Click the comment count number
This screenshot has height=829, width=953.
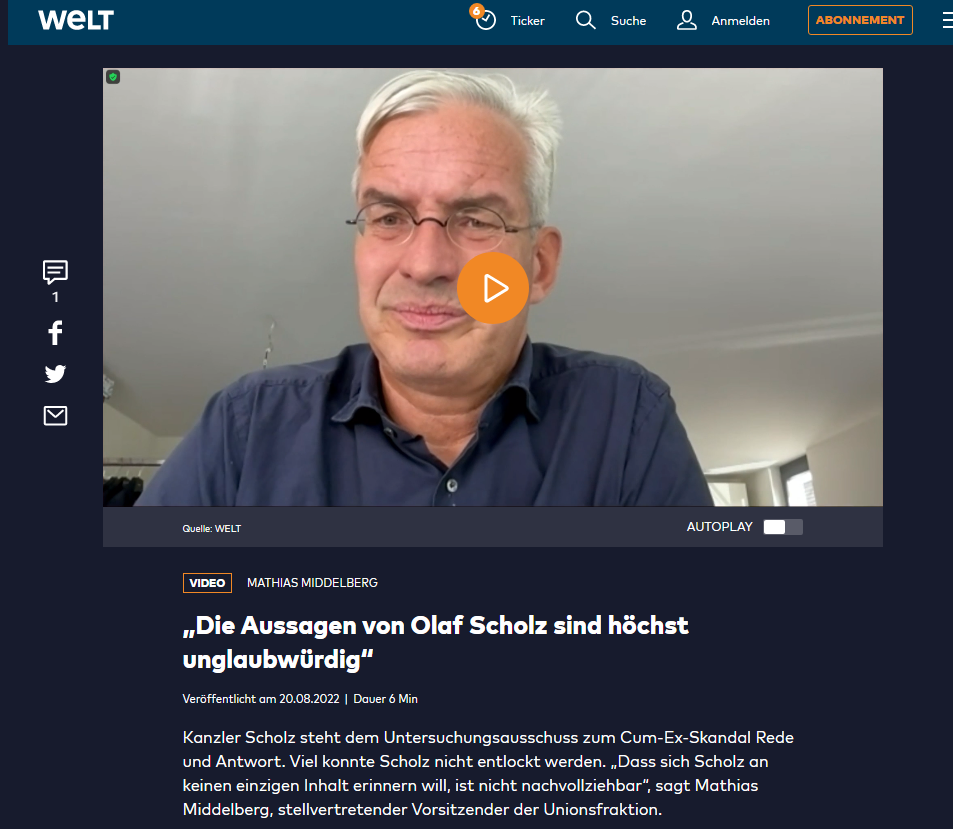point(55,297)
